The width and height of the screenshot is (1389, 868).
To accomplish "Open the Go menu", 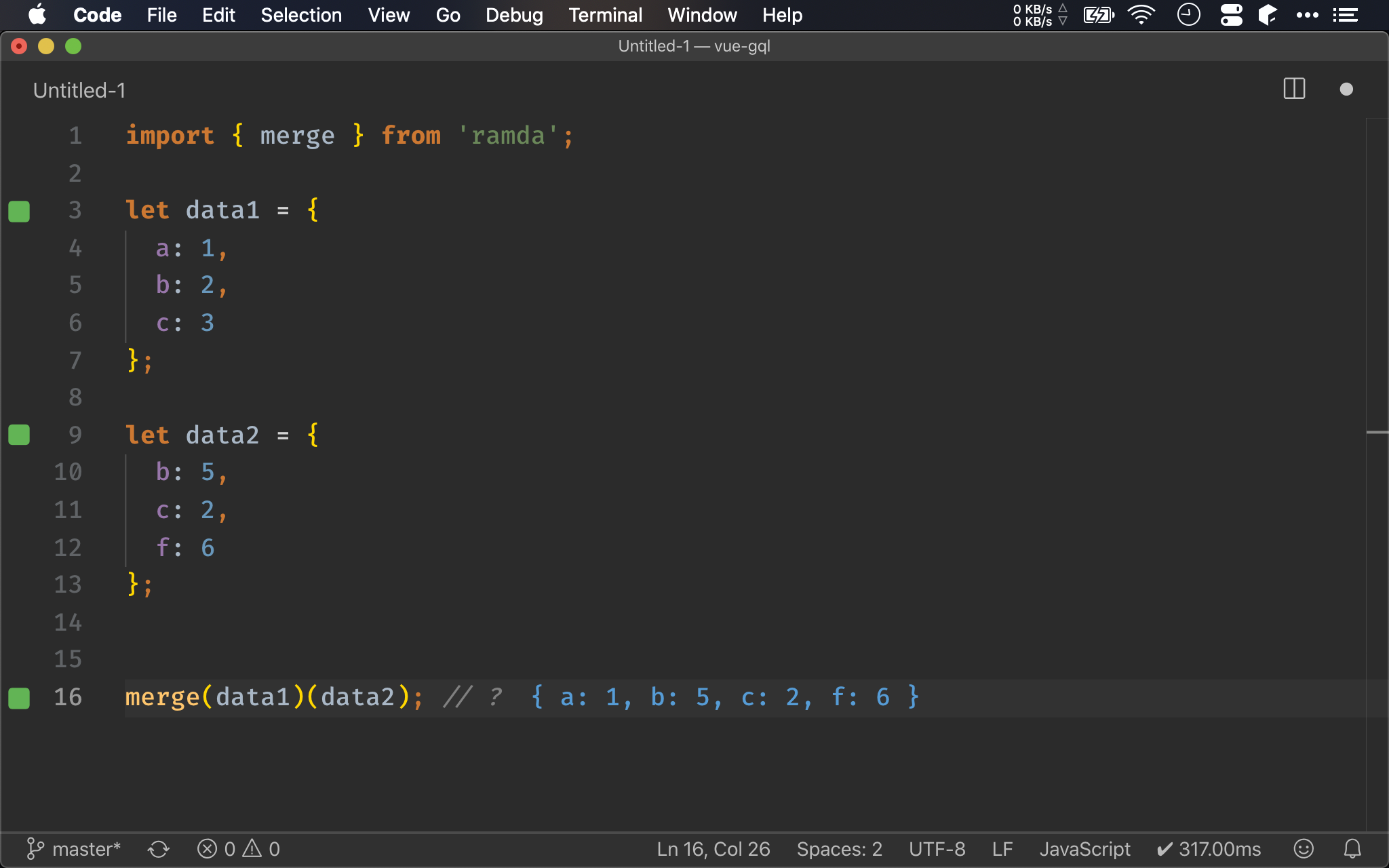I will pyautogui.click(x=448, y=15).
